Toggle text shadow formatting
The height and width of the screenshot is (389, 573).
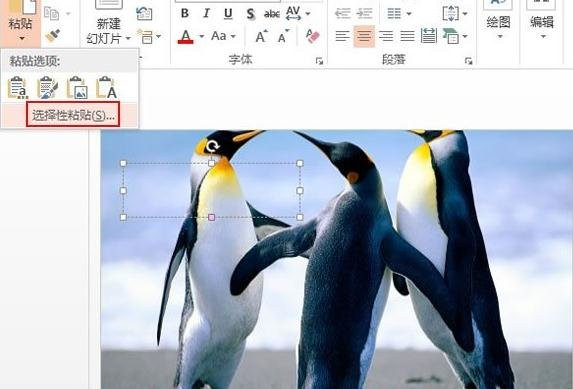250,14
